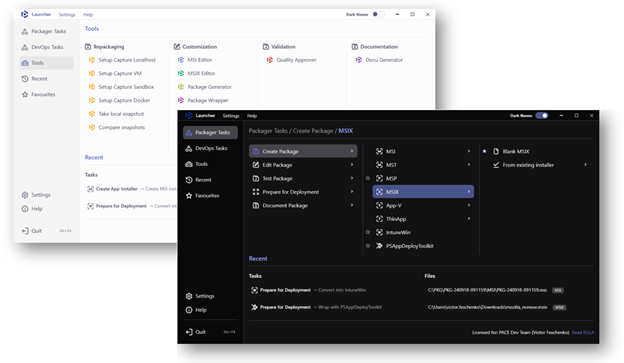624x363 pixels.
Task: Click Packager Tasks breadcrumb link
Action: [268, 131]
